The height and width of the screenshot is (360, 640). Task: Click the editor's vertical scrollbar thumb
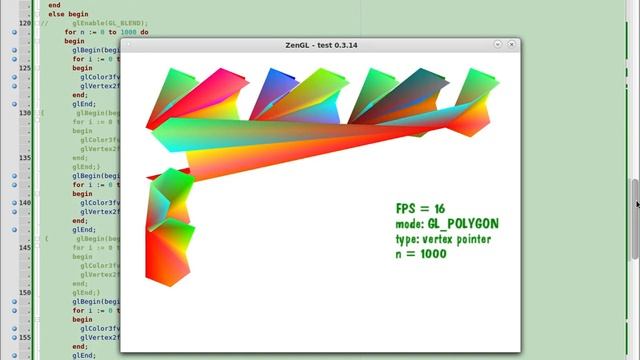(x=635, y=219)
